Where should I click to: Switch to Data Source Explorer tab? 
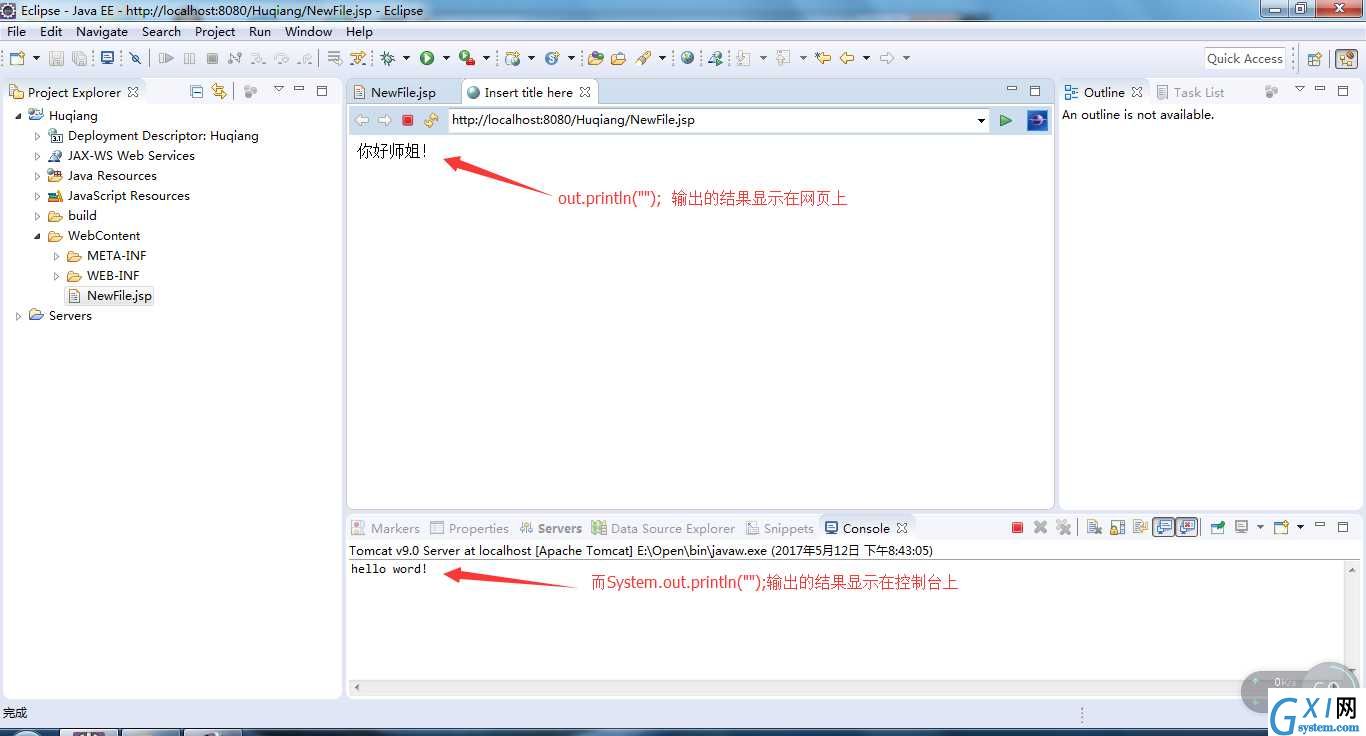click(663, 528)
